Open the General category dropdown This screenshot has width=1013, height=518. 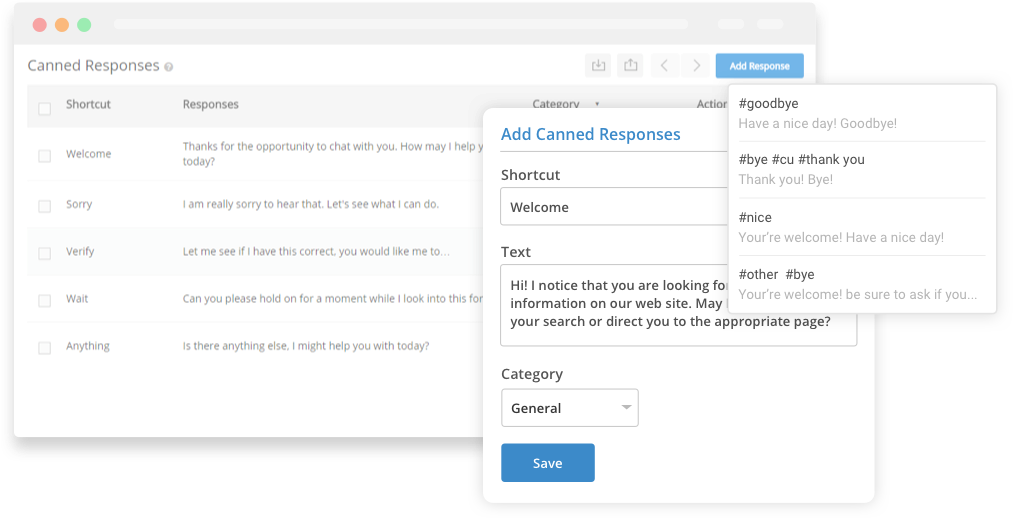569,408
